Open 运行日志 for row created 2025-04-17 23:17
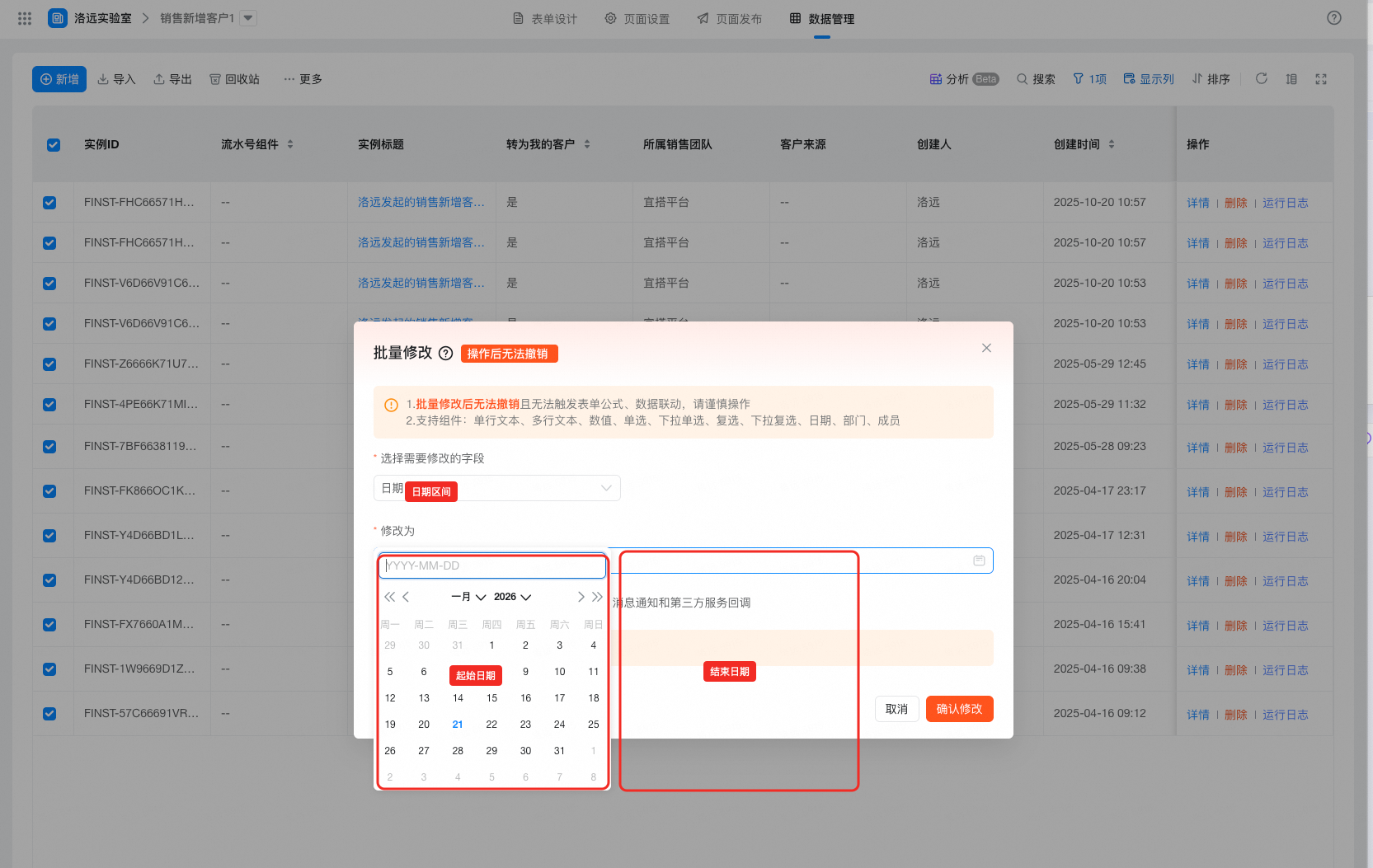The height and width of the screenshot is (868, 1373). (x=1286, y=492)
